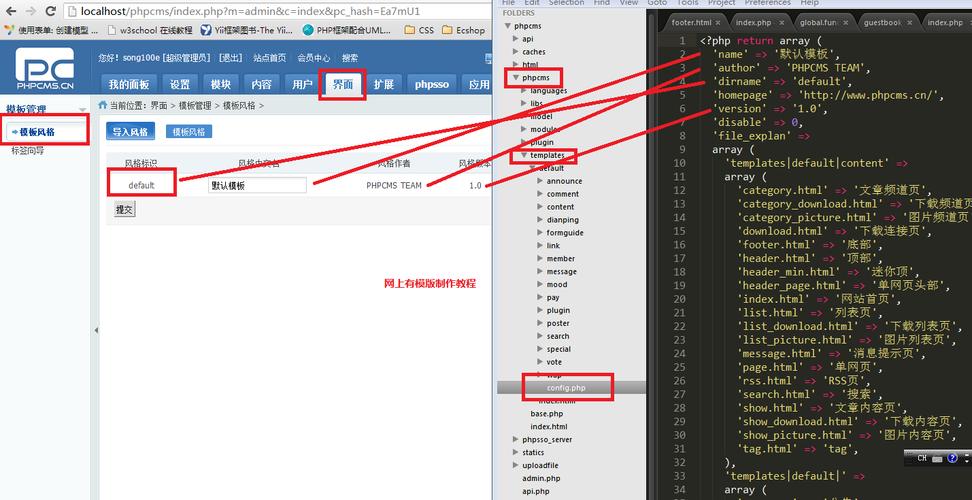Switch to the 设置 tab
The height and width of the screenshot is (500, 972).
pos(180,84)
